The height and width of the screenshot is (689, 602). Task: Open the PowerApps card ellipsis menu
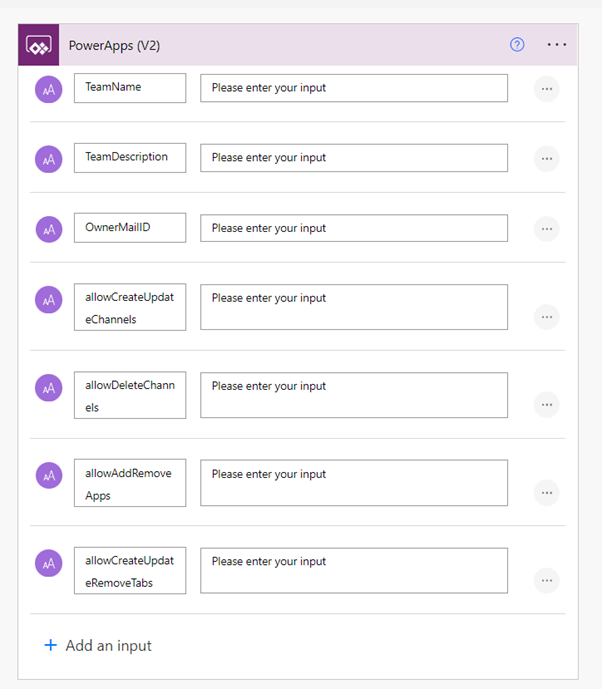tap(557, 45)
